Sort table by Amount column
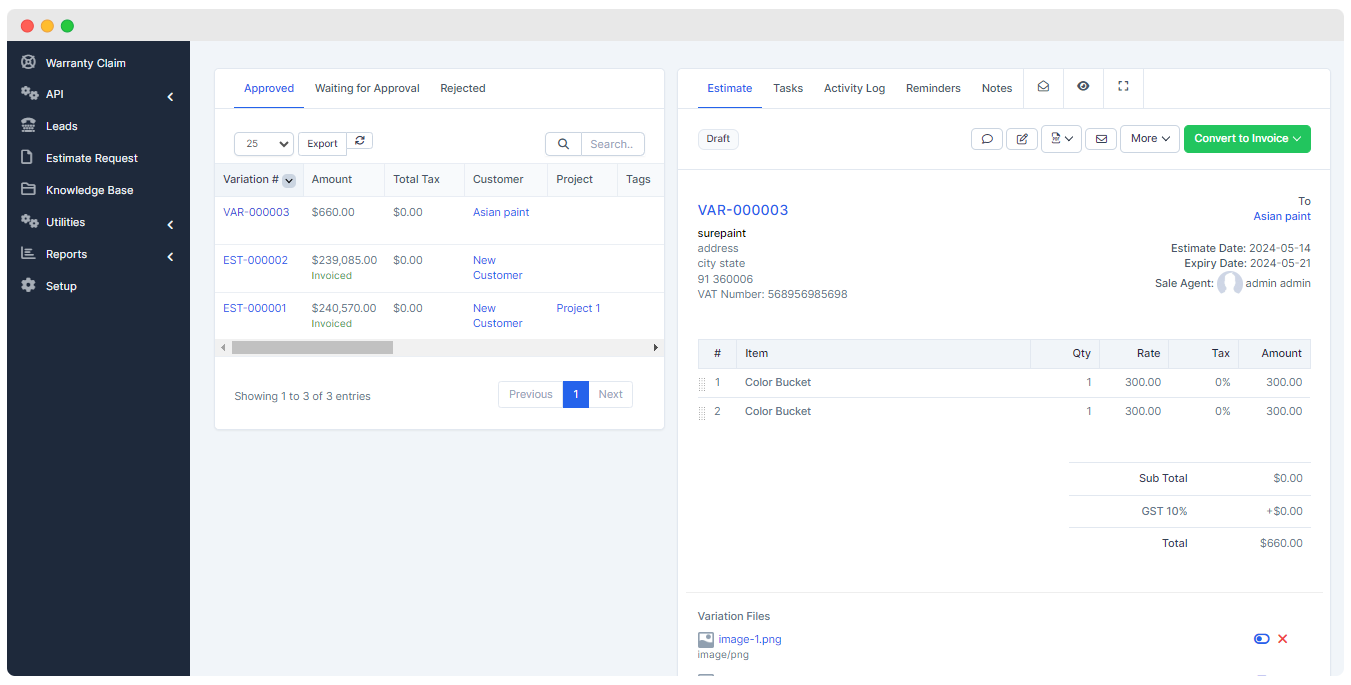 332,180
